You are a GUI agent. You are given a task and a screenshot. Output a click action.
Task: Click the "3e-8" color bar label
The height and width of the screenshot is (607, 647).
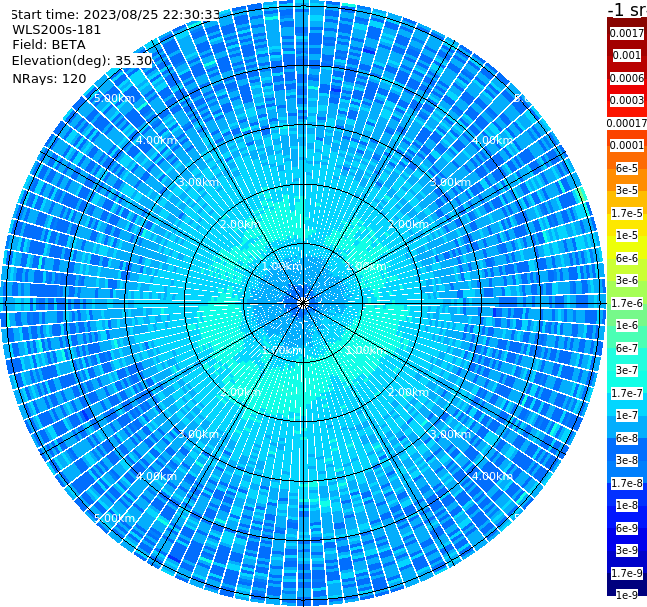coord(627,460)
